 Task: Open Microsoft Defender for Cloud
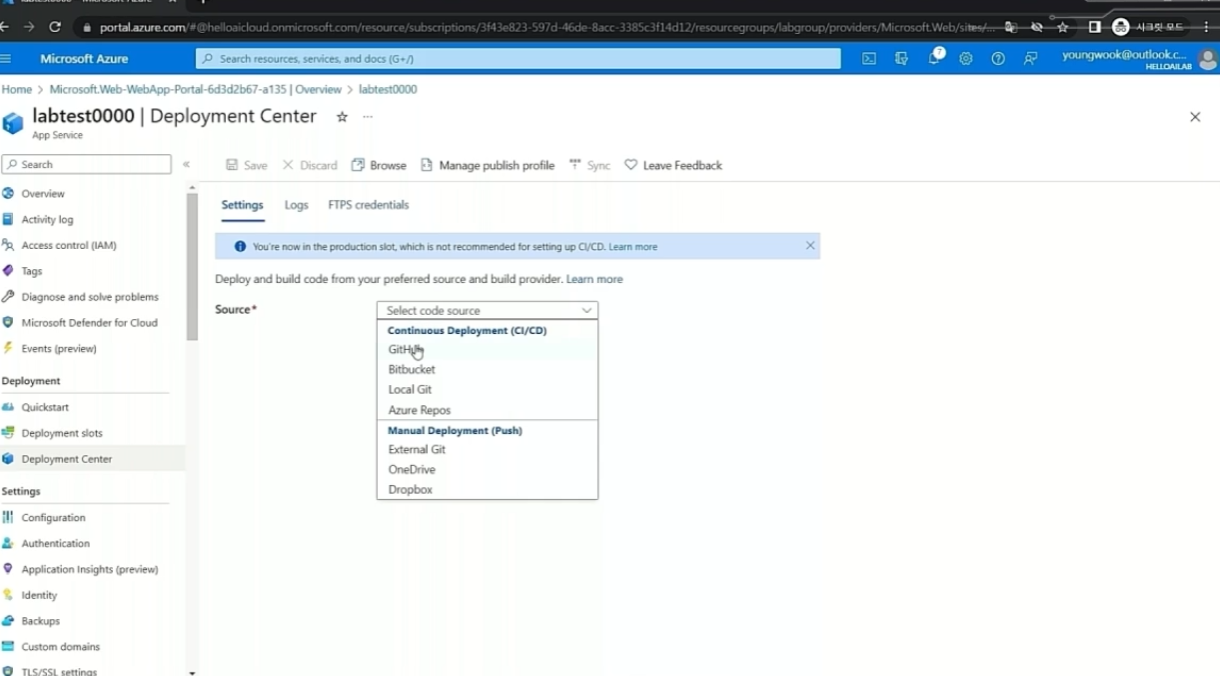[92, 323]
